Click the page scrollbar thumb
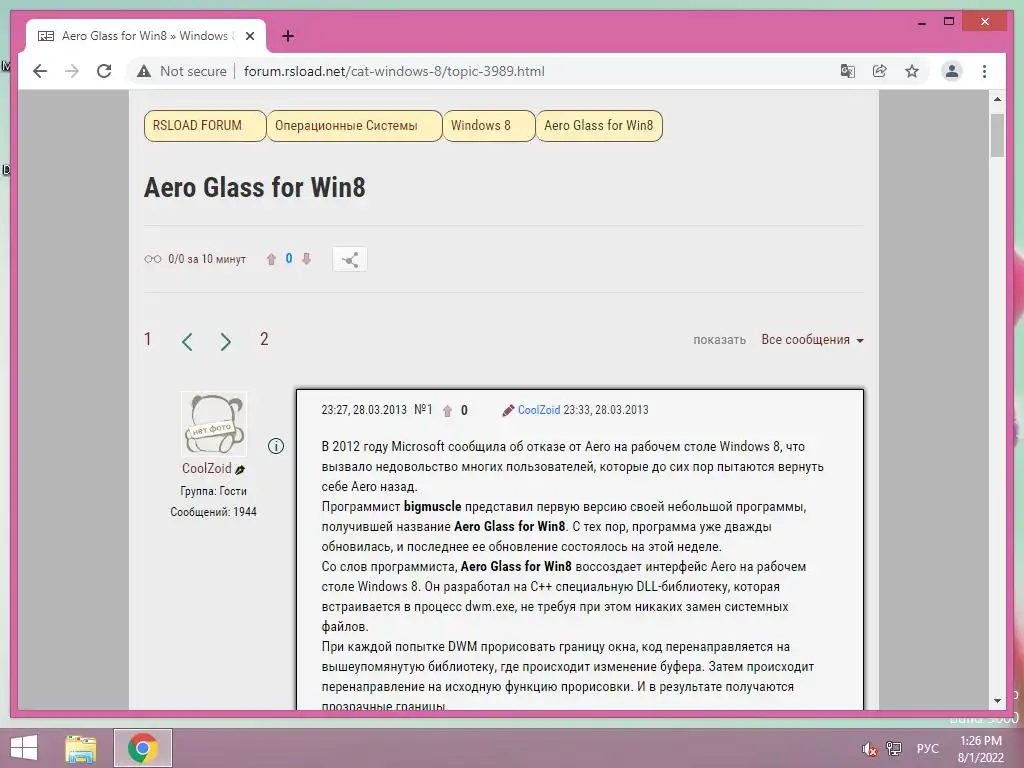Image resolution: width=1024 pixels, height=768 pixels. pos(997,135)
